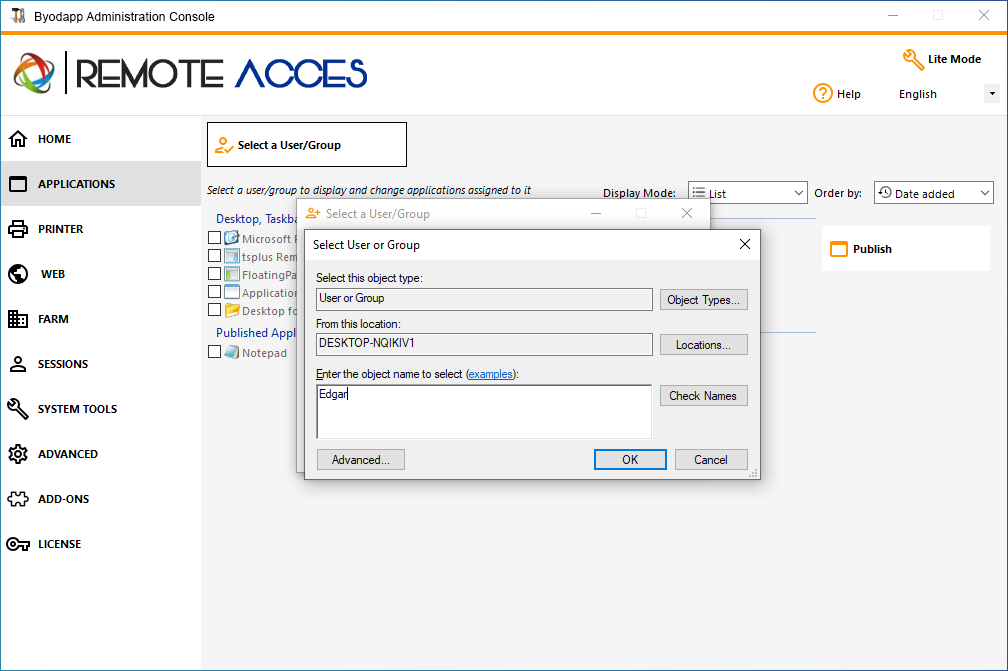Open the Advanced search button in dialog
This screenshot has width=1008, height=671.
click(361, 460)
